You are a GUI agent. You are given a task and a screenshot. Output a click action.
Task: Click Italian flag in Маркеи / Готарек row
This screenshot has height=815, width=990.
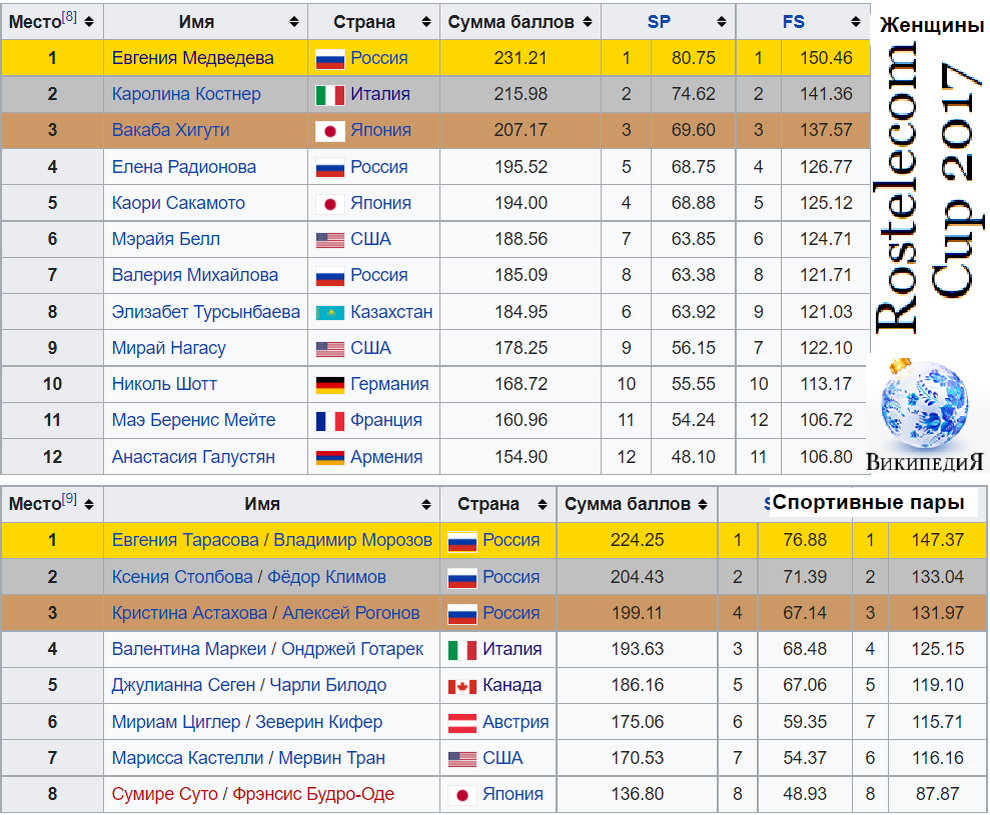tap(462, 650)
